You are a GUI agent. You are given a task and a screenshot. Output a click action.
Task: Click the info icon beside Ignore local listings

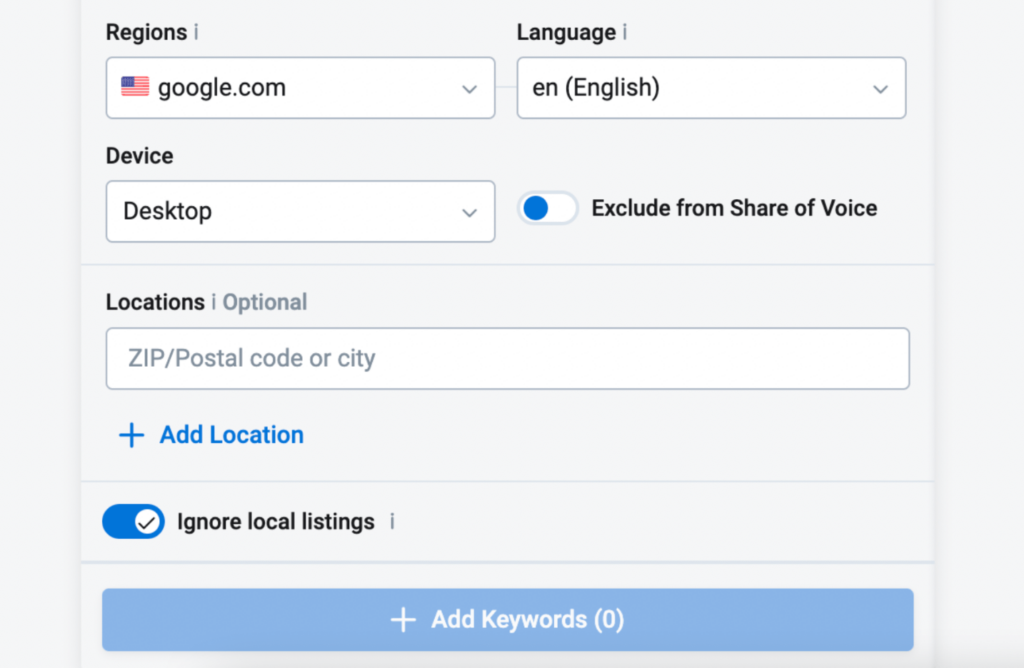tap(392, 521)
